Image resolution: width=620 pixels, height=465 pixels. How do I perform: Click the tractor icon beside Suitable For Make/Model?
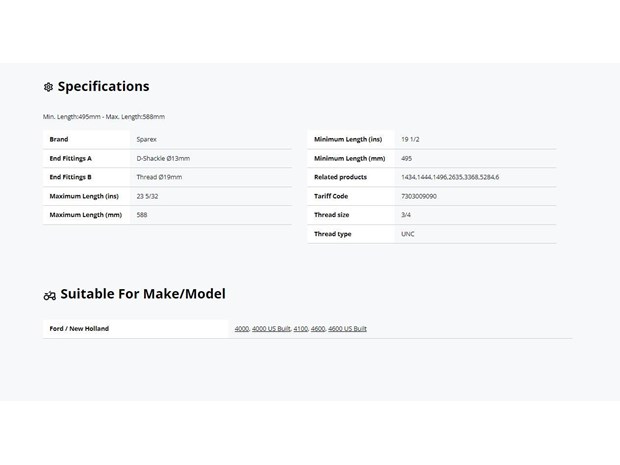click(50, 295)
